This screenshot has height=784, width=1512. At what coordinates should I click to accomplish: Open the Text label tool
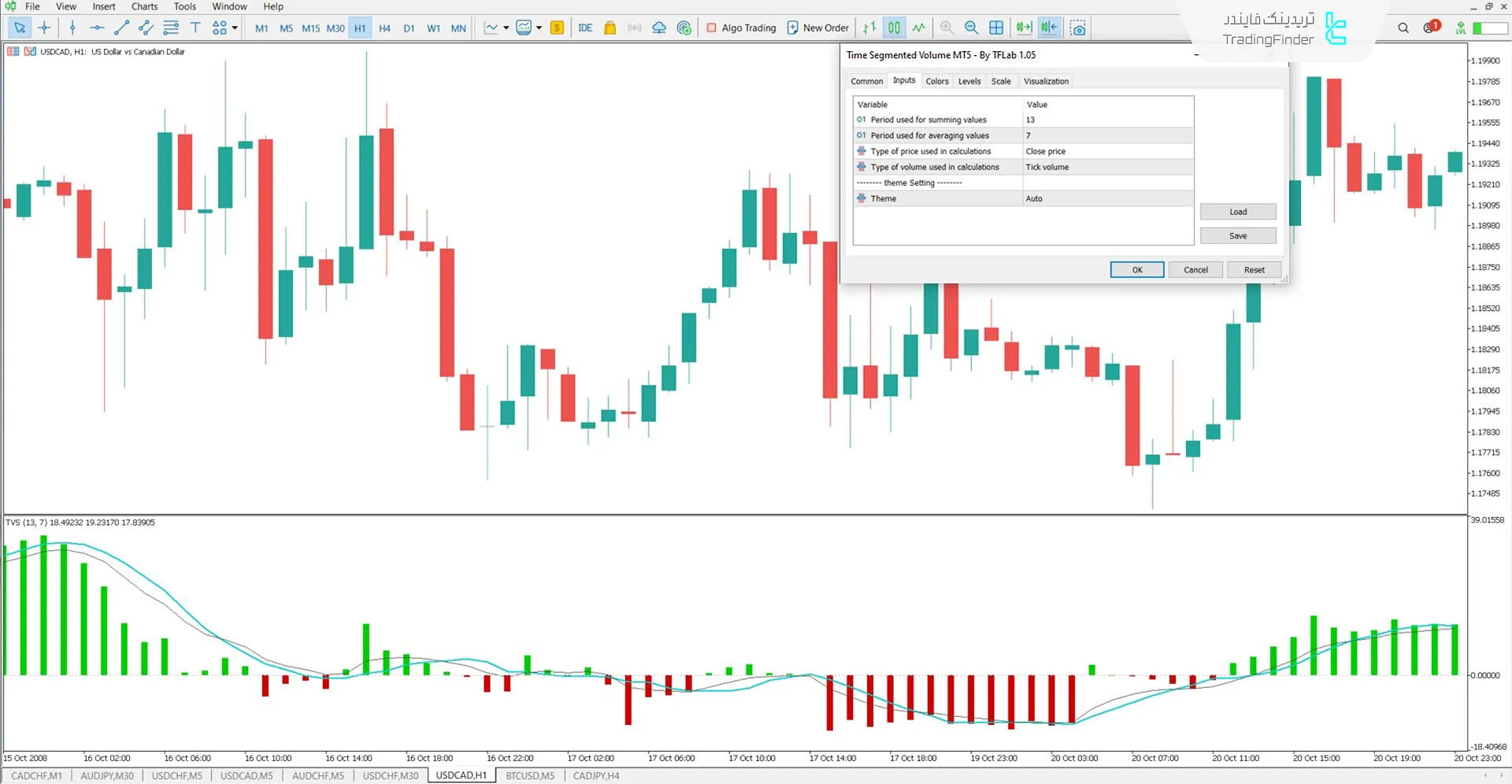(x=195, y=28)
